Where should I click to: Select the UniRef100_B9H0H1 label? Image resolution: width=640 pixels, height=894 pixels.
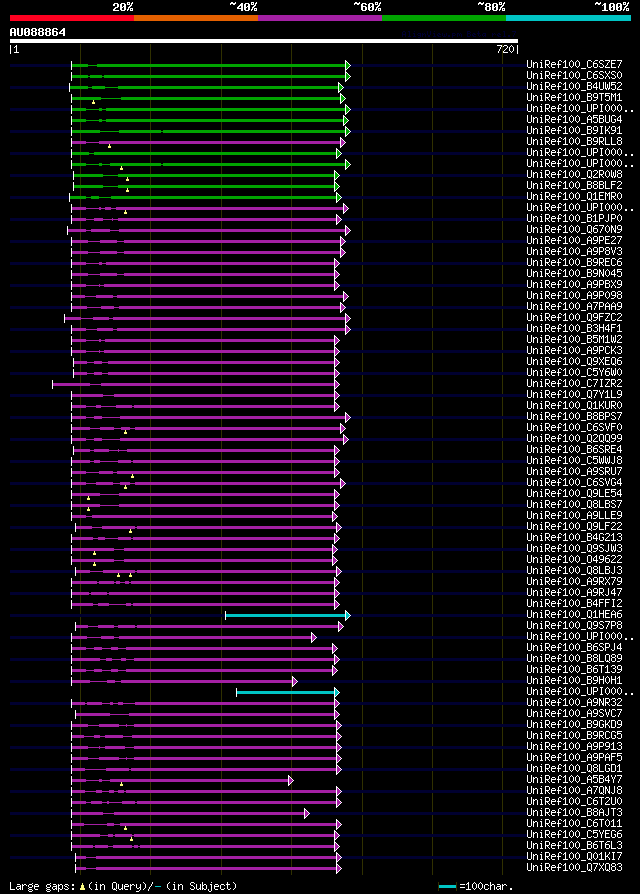tap(574, 681)
